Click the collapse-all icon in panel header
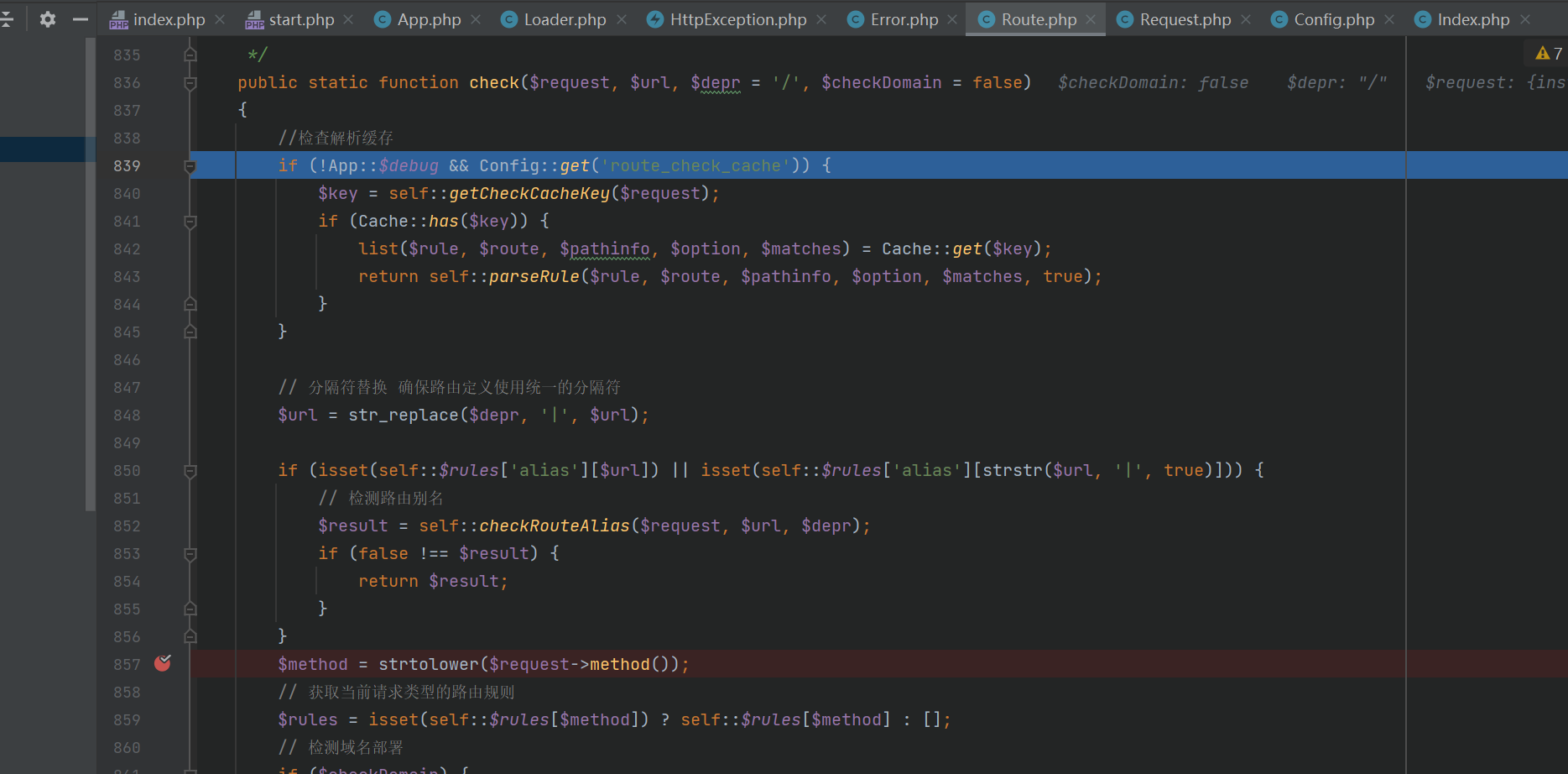Viewport: 1568px width, 774px height. [7, 18]
